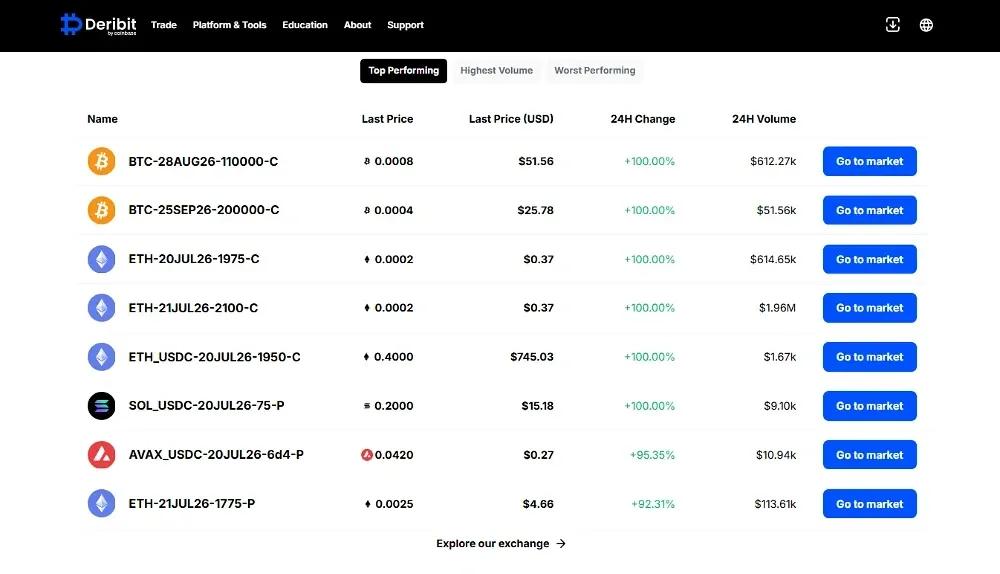1000x574 pixels.
Task: Click the Deribit logo
Action: tap(98, 25)
